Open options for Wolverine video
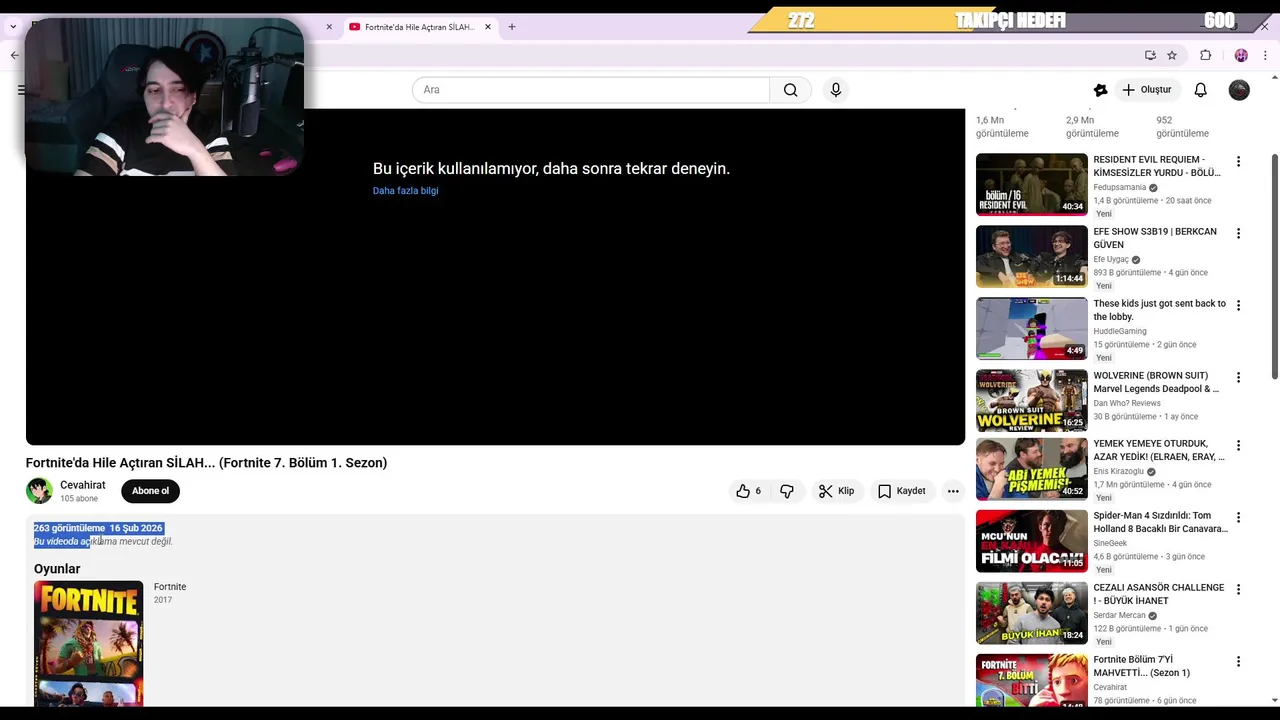Screen dimensions: 1280x720 1238,377
